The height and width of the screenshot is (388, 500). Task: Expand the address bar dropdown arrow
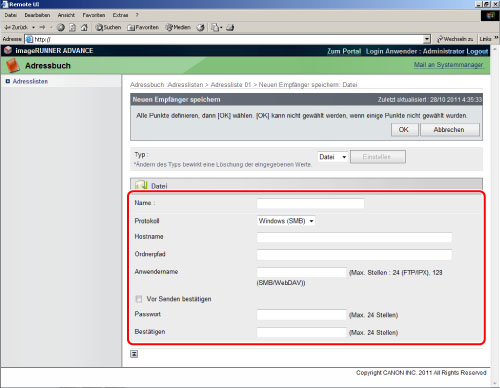(x=427, y=39)
